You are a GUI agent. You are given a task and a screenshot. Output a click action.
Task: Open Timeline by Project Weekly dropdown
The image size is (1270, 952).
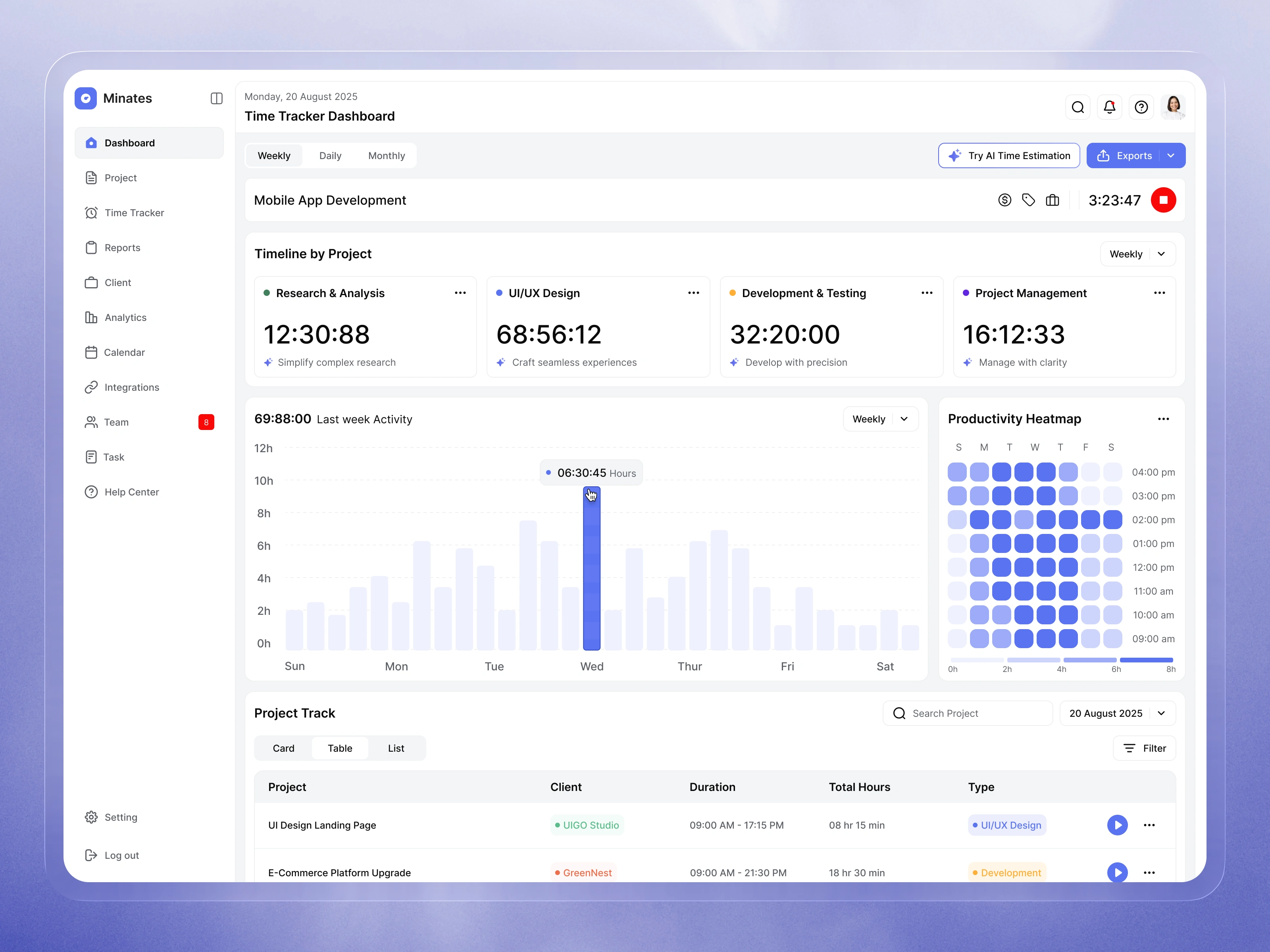pos(1137,254)
